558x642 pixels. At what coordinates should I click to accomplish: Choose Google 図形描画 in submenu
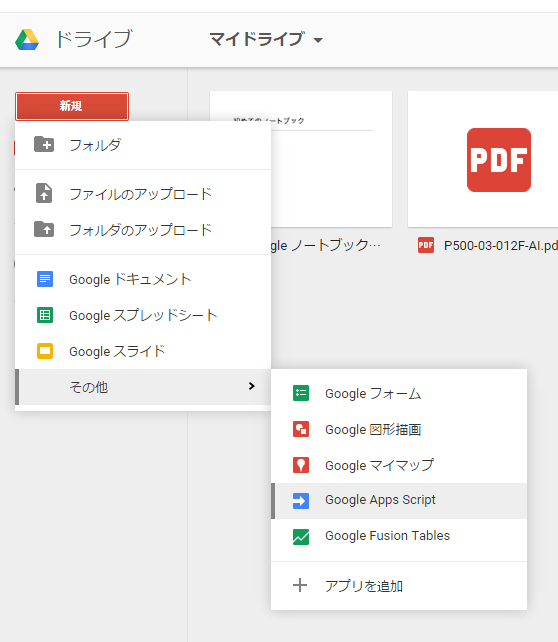point(399,429)
